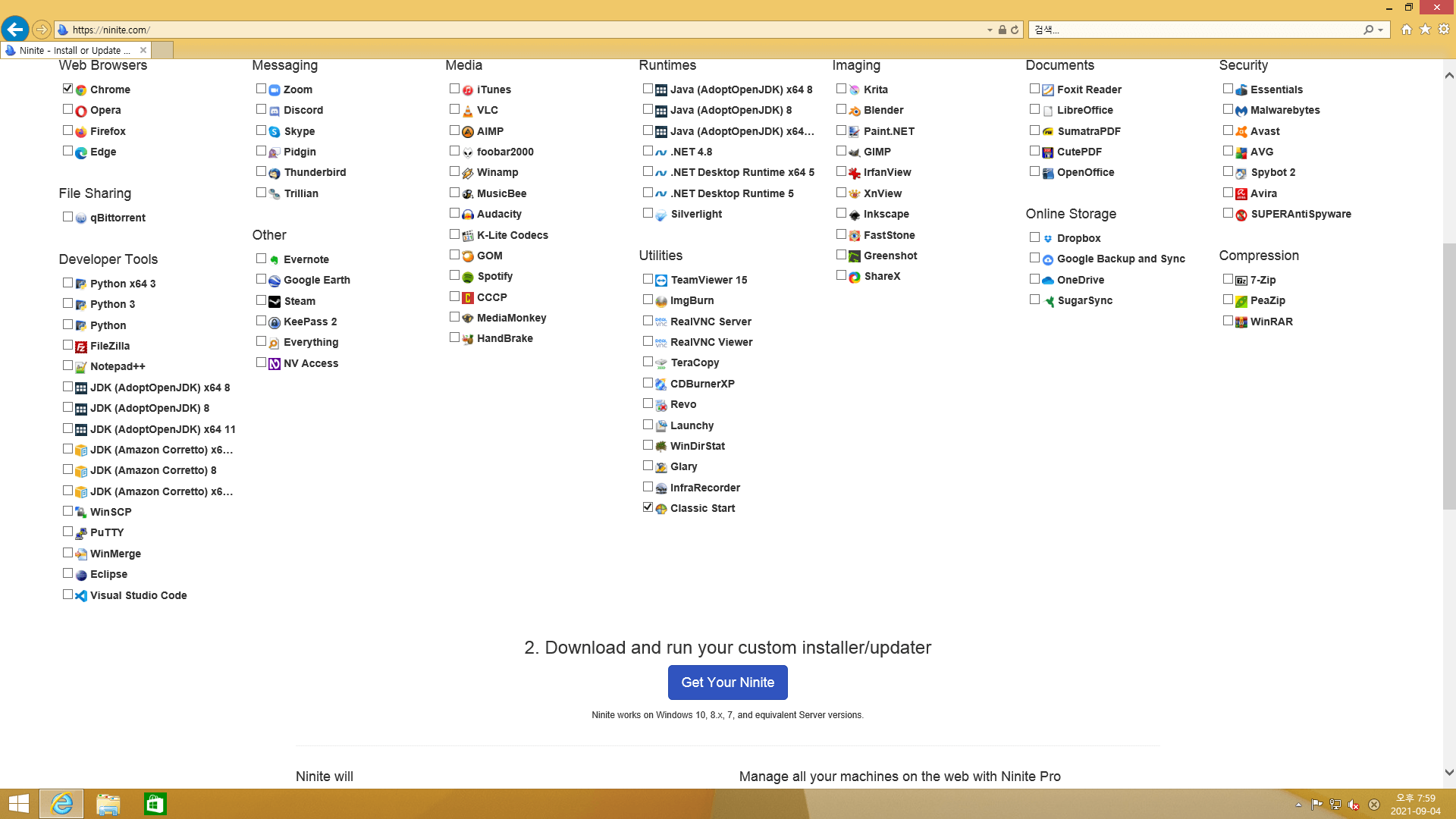The height and width of the screenshot is (819, 1456).
Task: Click the ninite.com address bar
Action: coord(523,30)
